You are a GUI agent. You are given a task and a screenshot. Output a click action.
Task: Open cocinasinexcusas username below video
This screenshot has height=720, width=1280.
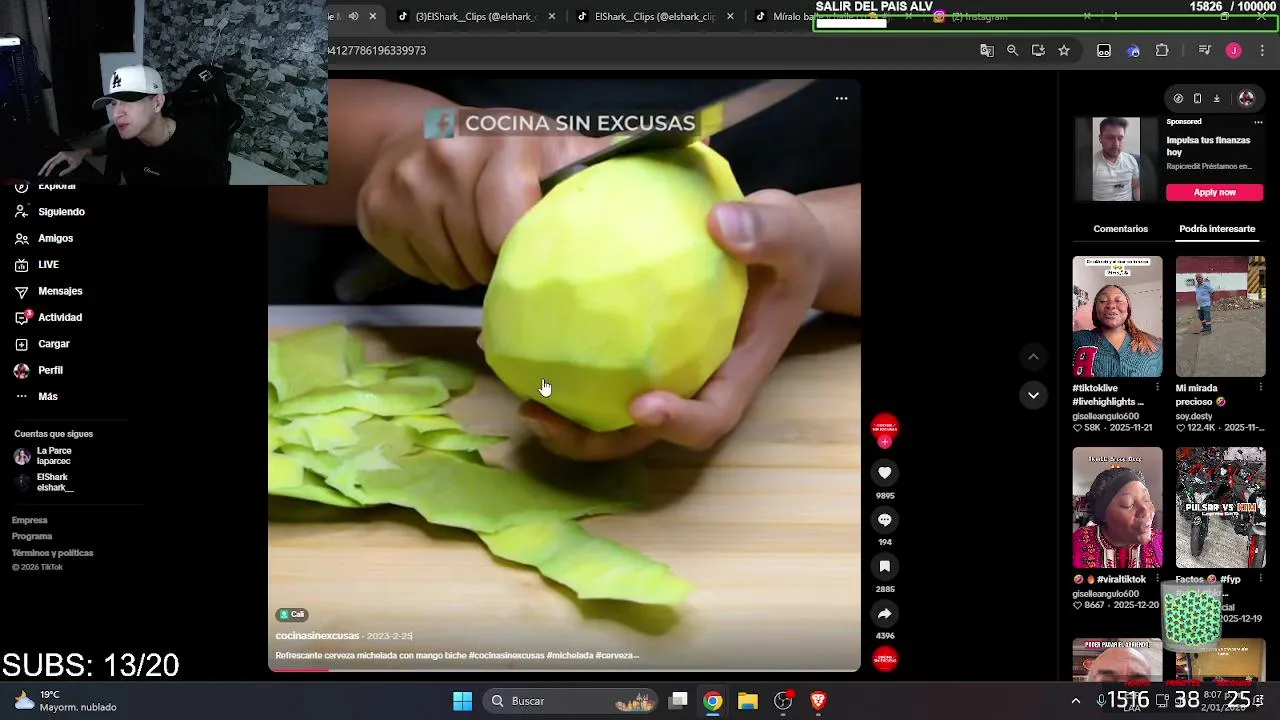tap(317, 636)
